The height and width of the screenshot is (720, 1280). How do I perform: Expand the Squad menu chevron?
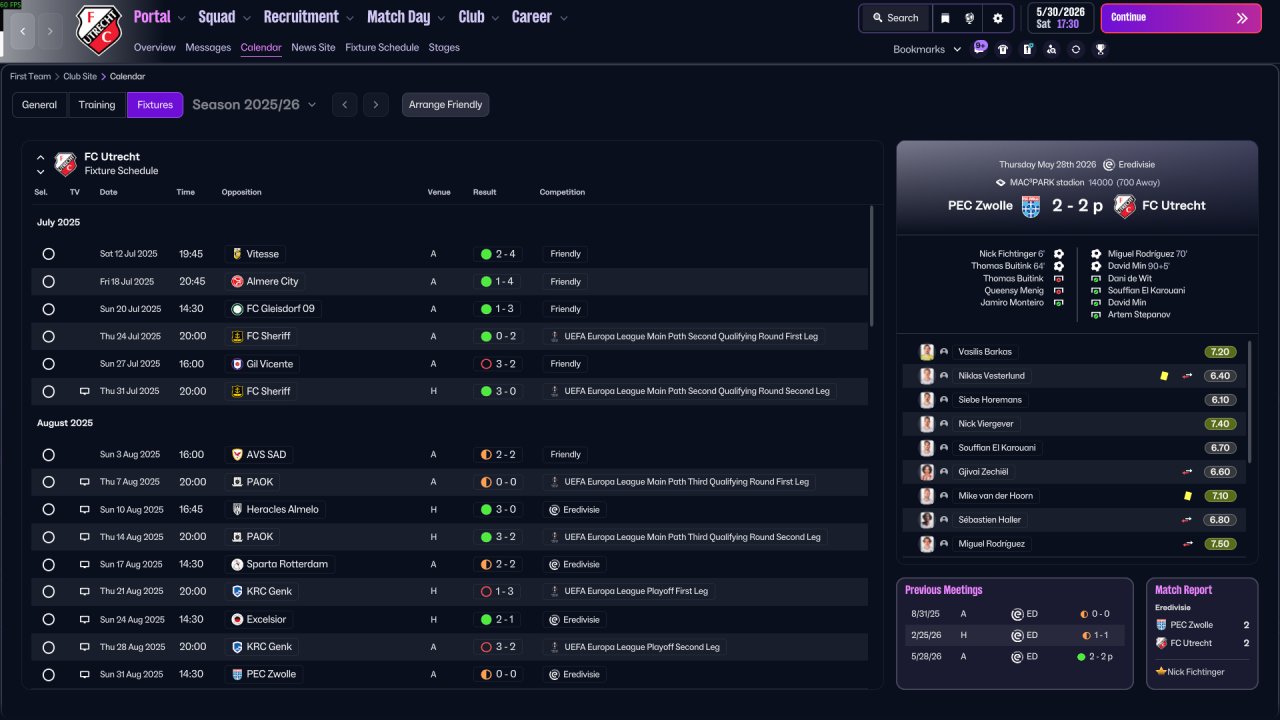(246, 18)
